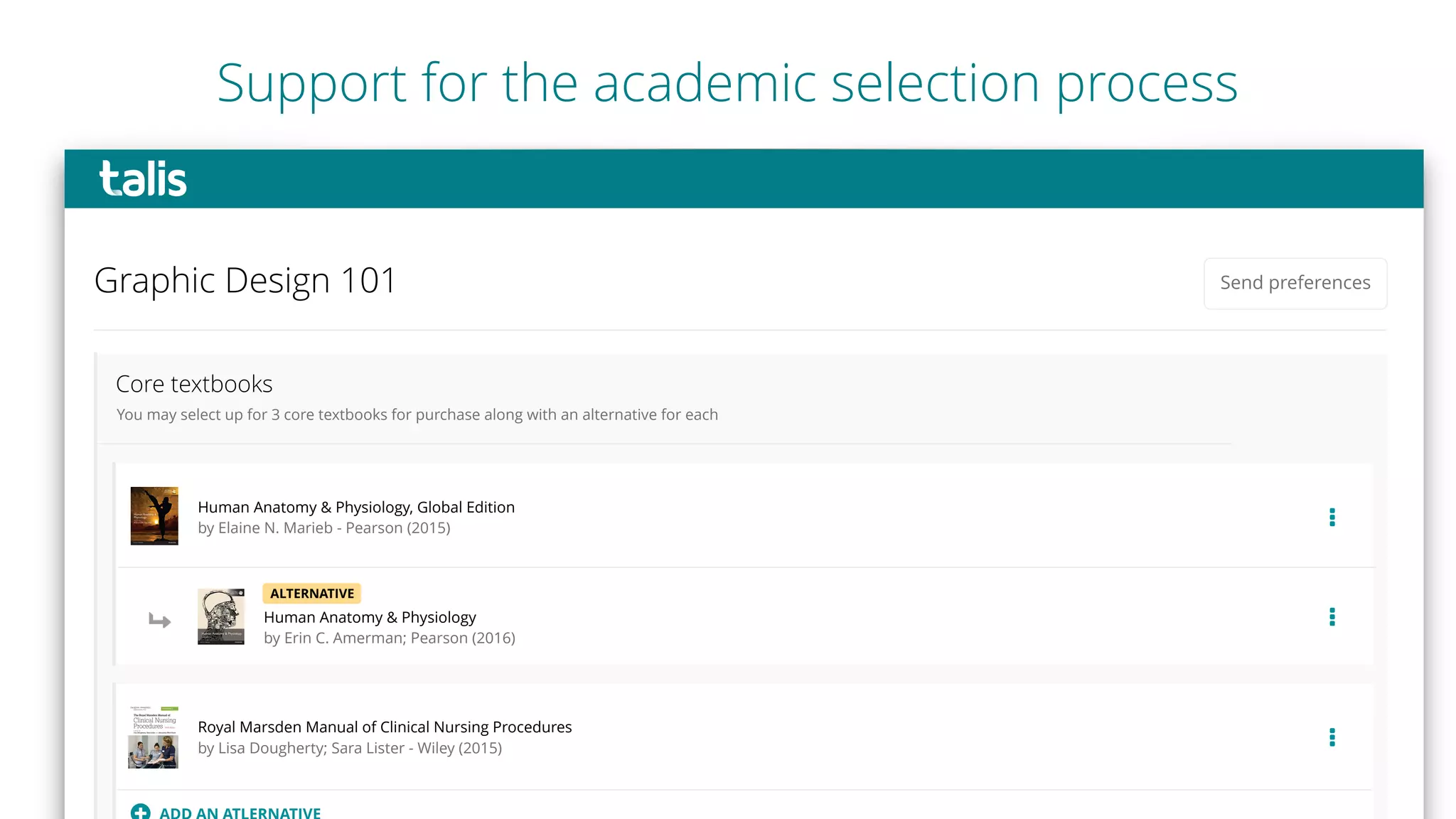Click the Lisa Dougherty; Sara Lister author line

coord(349,748)
